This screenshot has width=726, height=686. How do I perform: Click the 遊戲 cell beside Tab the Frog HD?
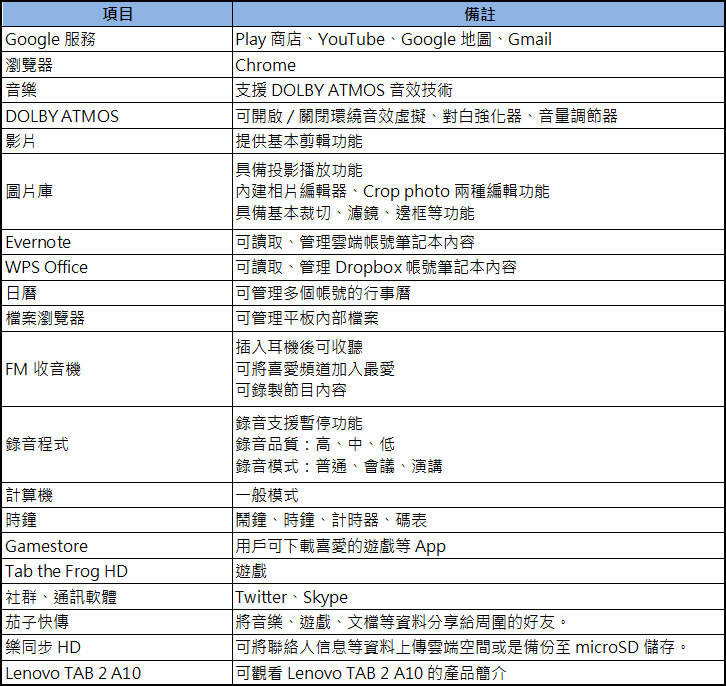click(x=479, y=571)
